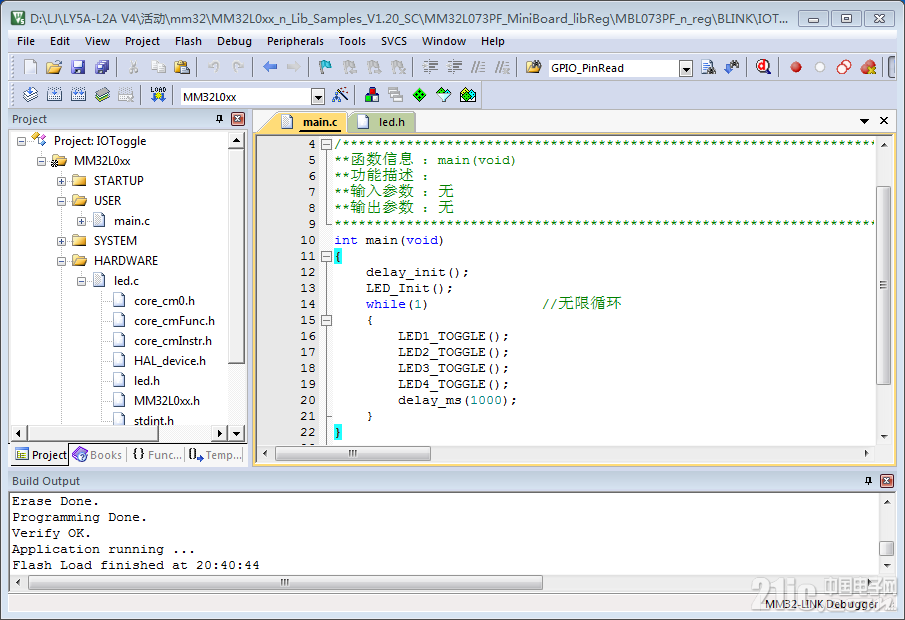905x620 pixels.
Task: Switch to the Templates panel tab
Action: tap(215, 455)
